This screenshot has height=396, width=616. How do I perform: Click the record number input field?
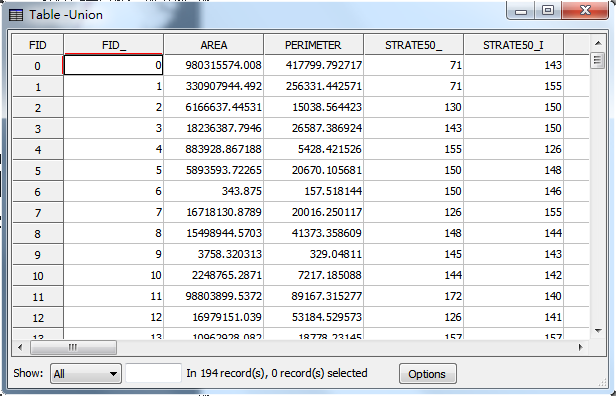[x=153, y=373]
